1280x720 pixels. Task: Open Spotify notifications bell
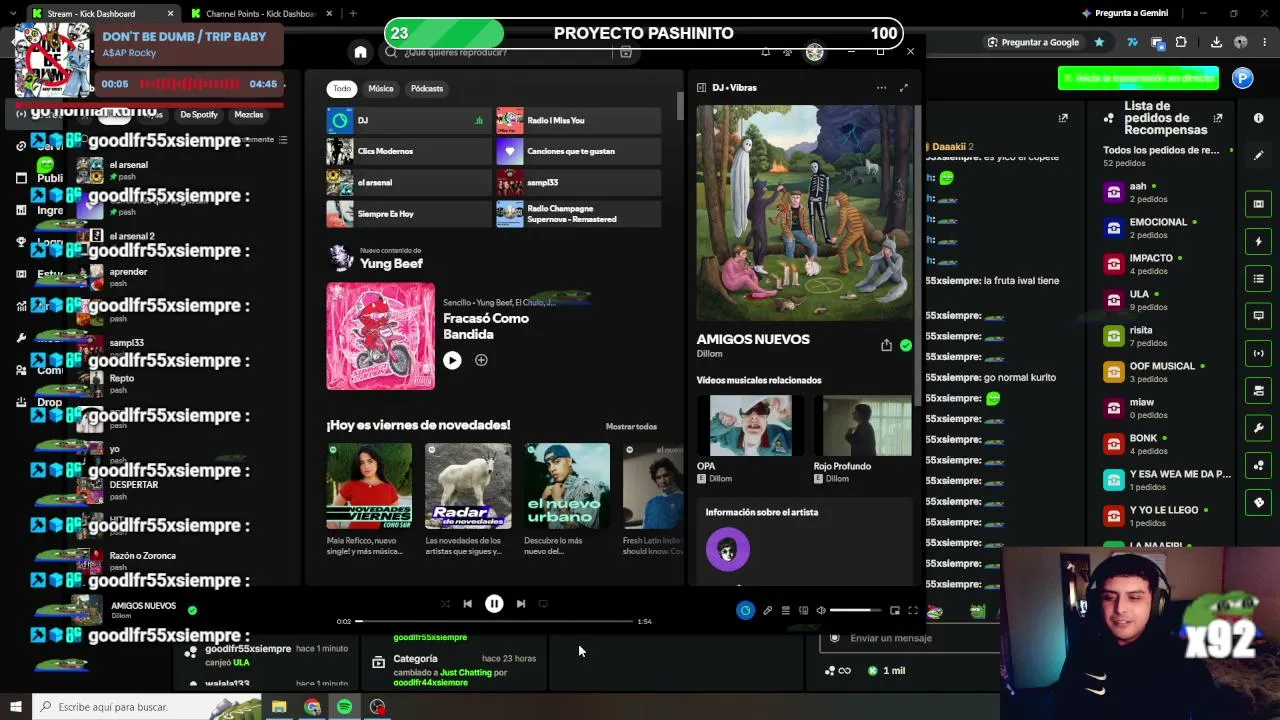tap(765, 52)
